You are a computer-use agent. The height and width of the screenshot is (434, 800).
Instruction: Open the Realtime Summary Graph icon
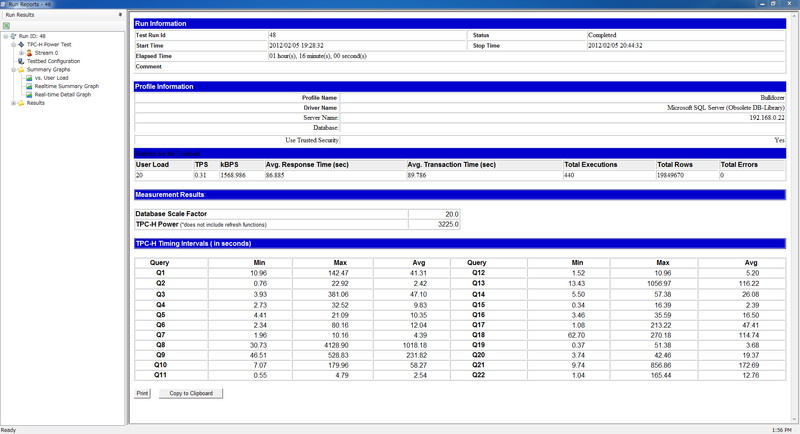pos(29,86)
